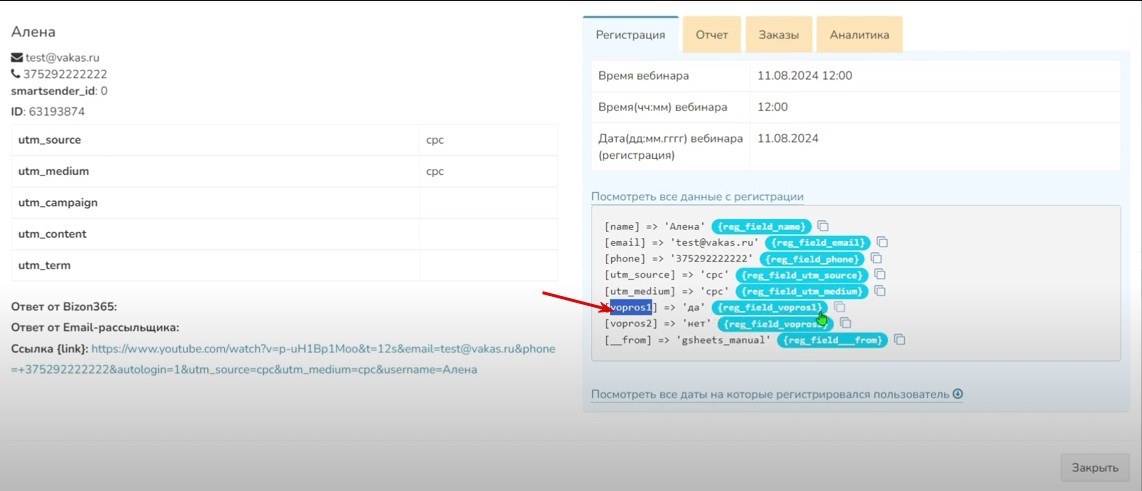Collapse 'Посмотреть все данные с регистрации' section
1142x491 pixels.
pos(697,197)
